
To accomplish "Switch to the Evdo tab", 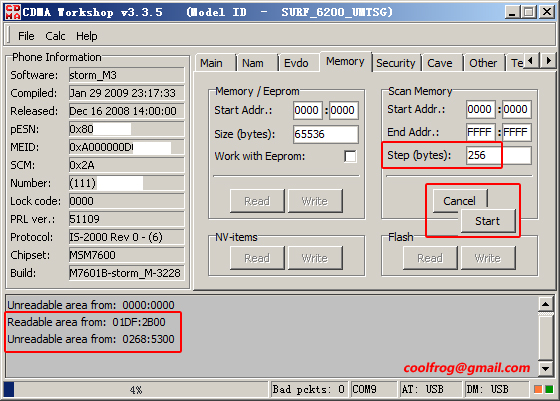I will pyautogui.click(x=299, y=63).
